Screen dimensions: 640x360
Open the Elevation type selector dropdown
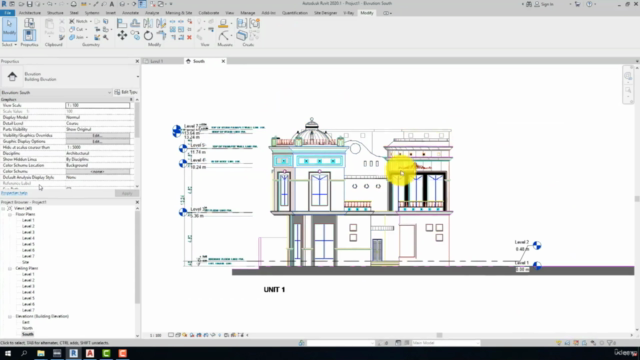(138, 76)
